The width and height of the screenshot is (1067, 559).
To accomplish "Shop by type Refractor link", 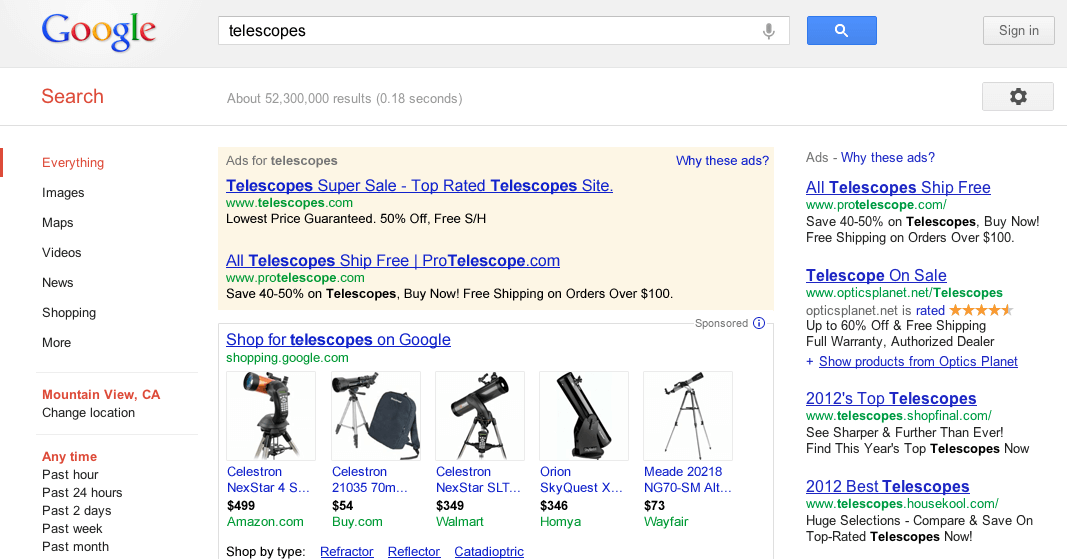I will pos(347,552).
